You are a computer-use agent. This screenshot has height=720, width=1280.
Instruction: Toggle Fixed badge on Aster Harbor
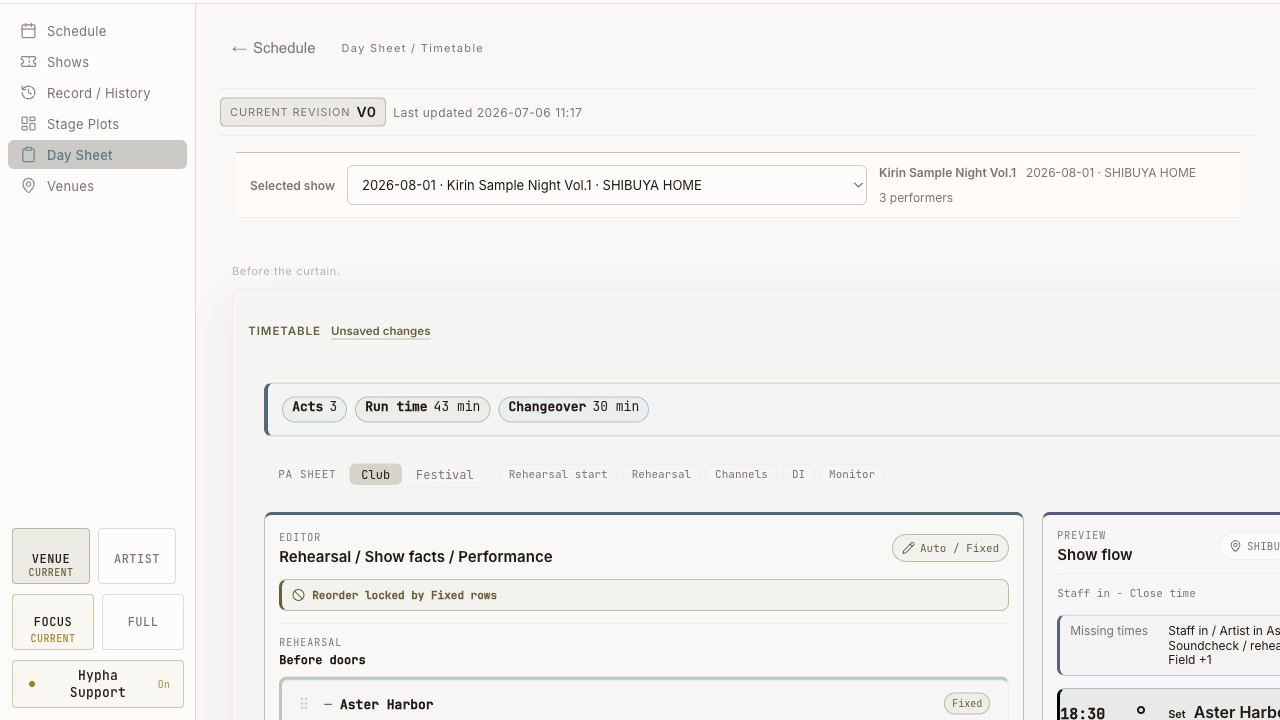(967, 704)
